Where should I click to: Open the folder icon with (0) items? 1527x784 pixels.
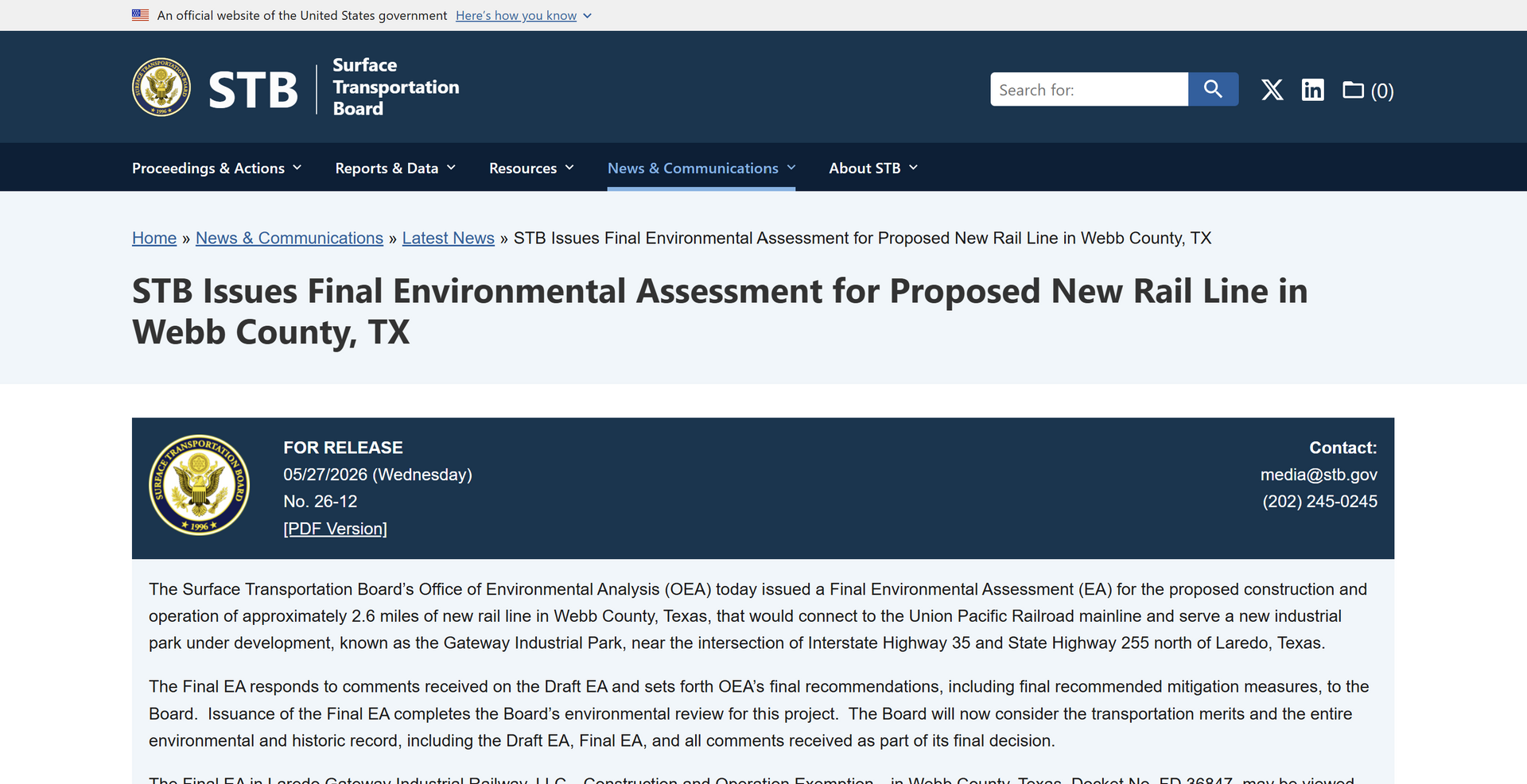coord(1368,91)
